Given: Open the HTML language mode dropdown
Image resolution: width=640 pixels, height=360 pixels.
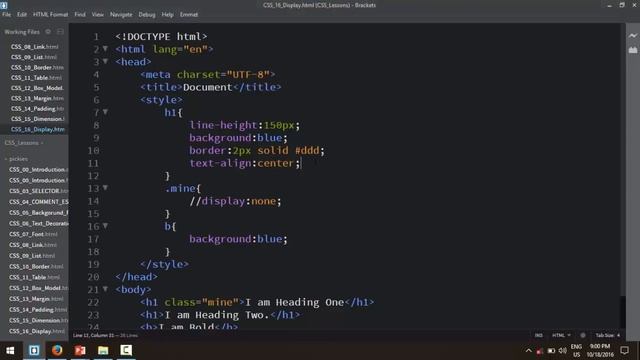Looking at the screenshot, I should tap(561, 335).
